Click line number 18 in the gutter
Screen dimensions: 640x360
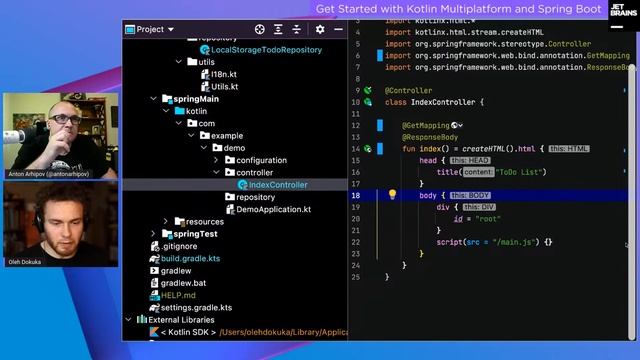coord(356,196)
